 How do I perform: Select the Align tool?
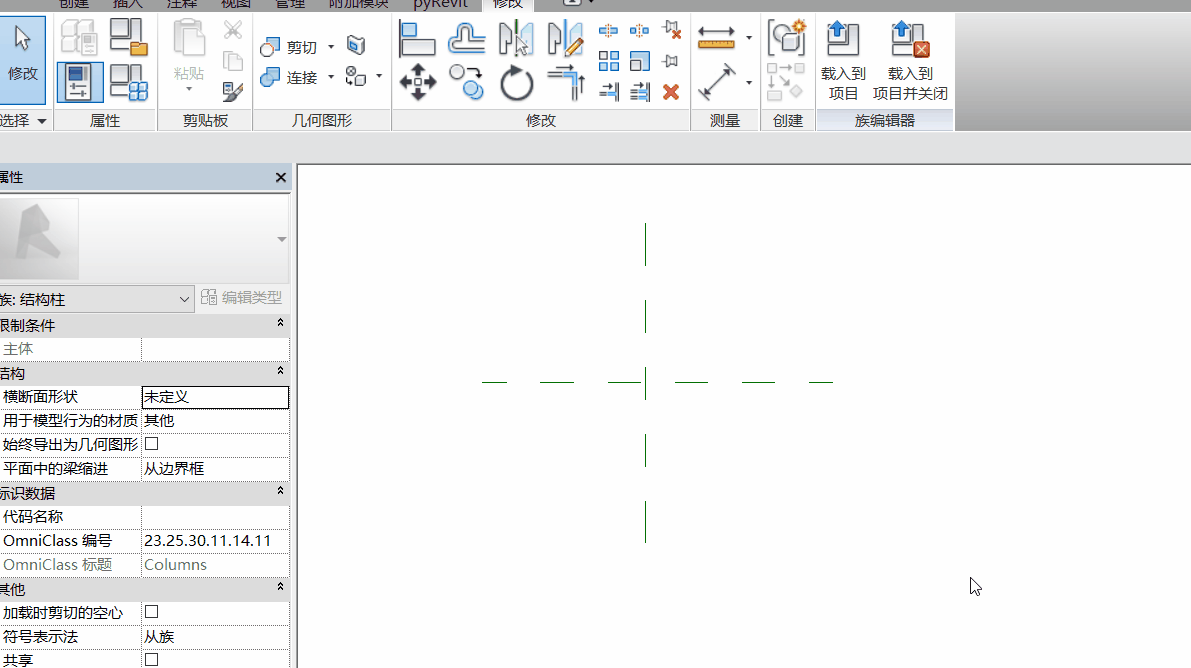[417, 39]
